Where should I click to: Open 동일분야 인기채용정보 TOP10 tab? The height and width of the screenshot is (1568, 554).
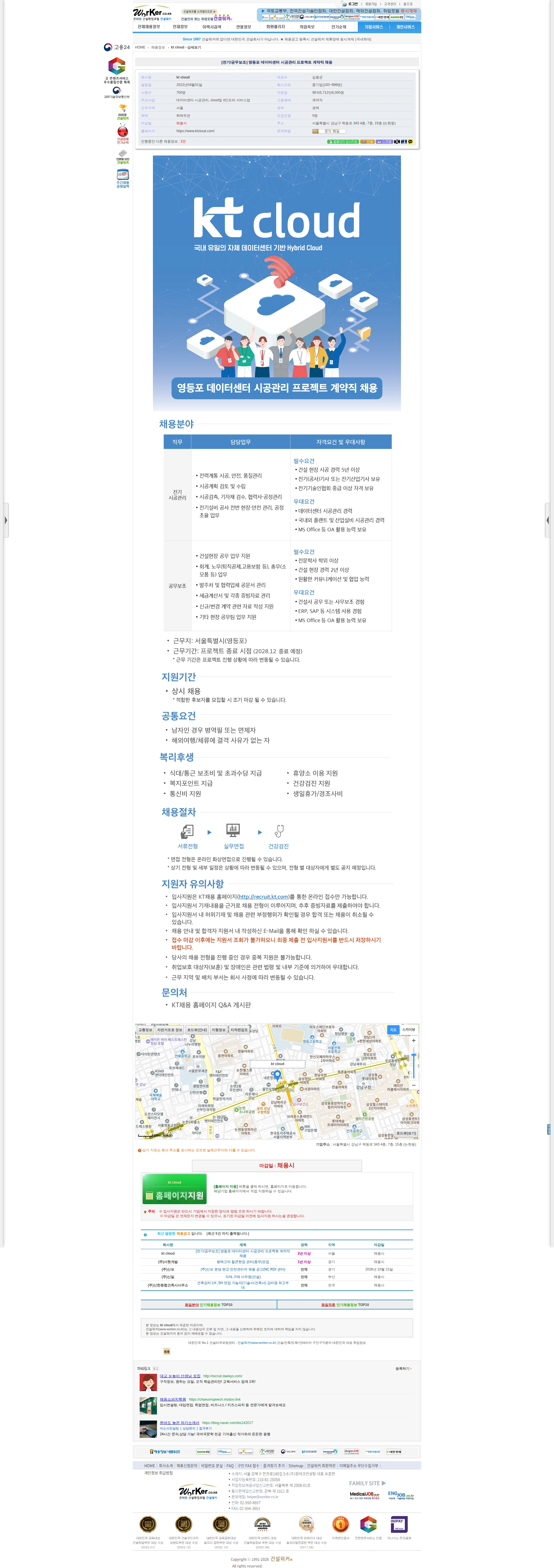pyautogui.click(x=208, y=1305)
